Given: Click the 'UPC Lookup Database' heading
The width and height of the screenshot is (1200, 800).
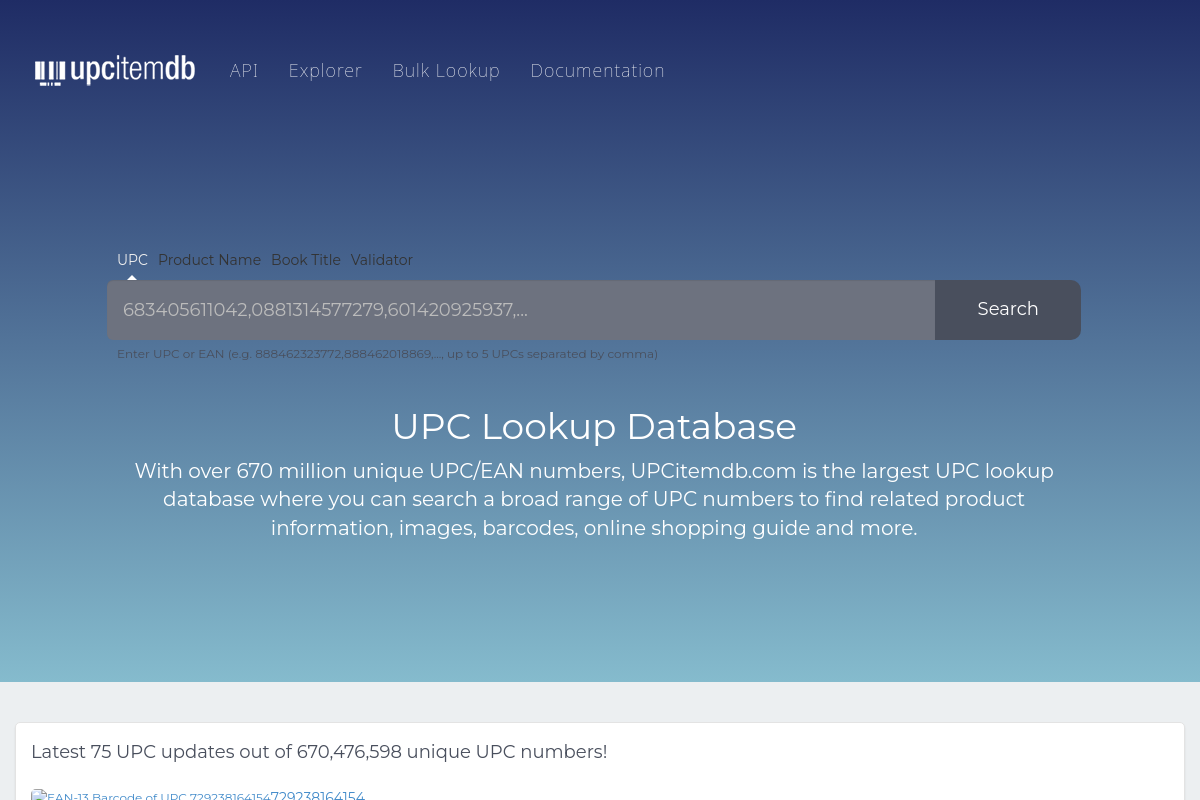Looking at the screenshot, I should tap(594, 427).
